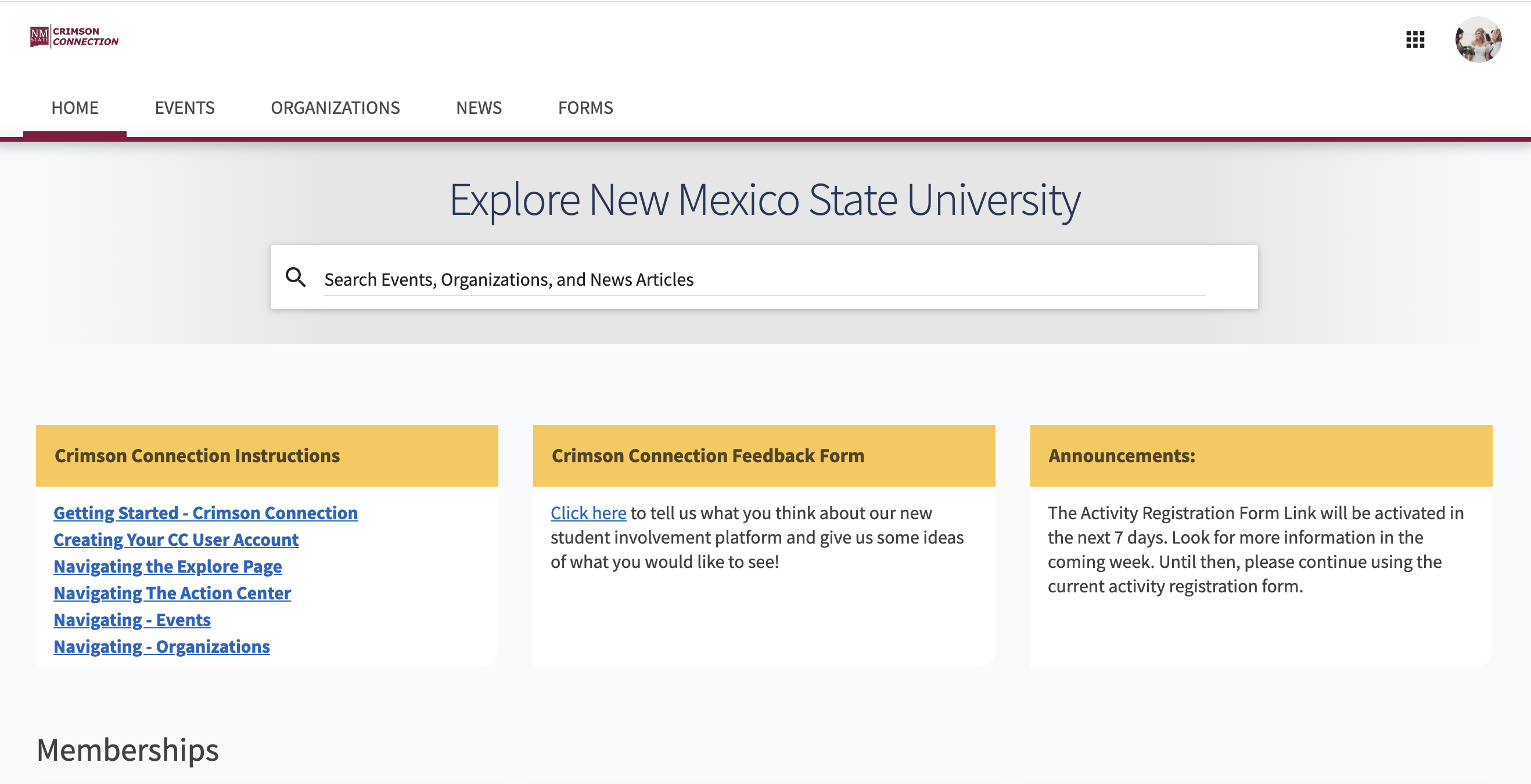
Task: Open Creating Your CC User Account link
Action: (x=176, y=539)
